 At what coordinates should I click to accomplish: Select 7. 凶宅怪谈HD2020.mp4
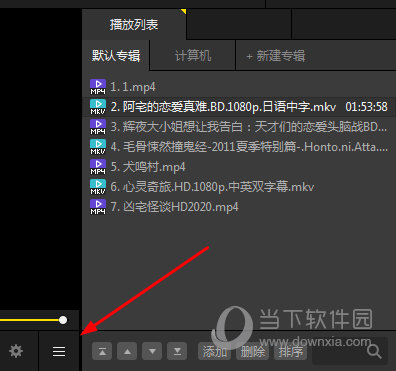coord(239,207)
